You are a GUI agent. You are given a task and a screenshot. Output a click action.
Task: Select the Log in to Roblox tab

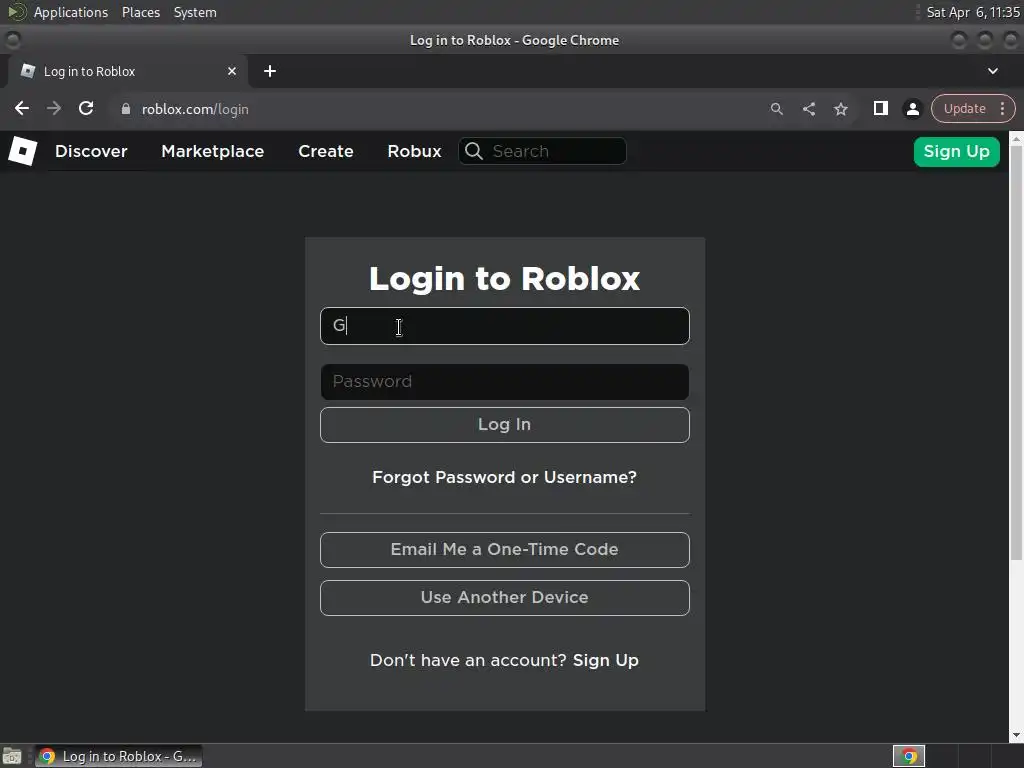pyautogui.click(x=128, y=71)
